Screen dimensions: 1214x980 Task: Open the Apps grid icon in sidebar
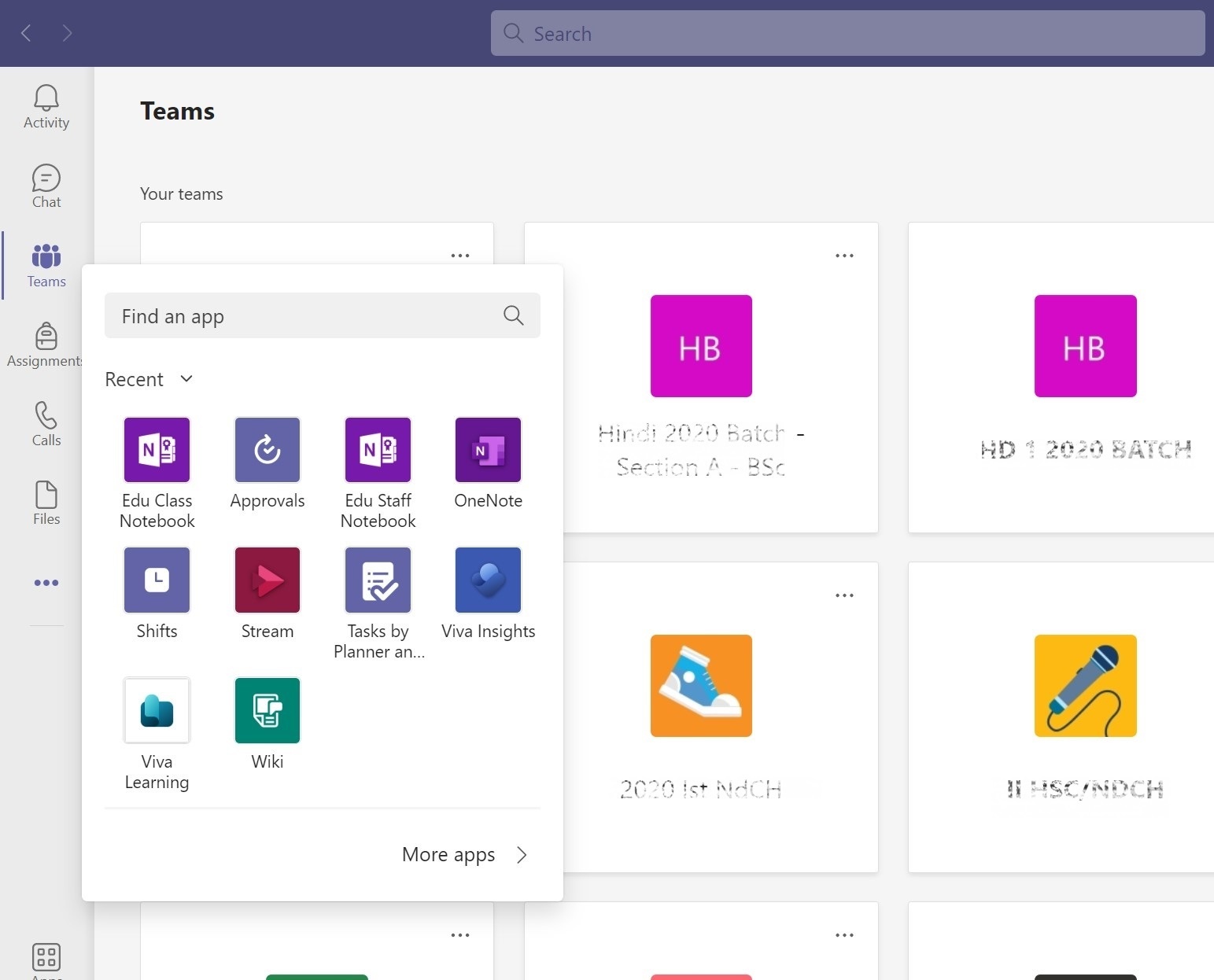tap(46, 957)
